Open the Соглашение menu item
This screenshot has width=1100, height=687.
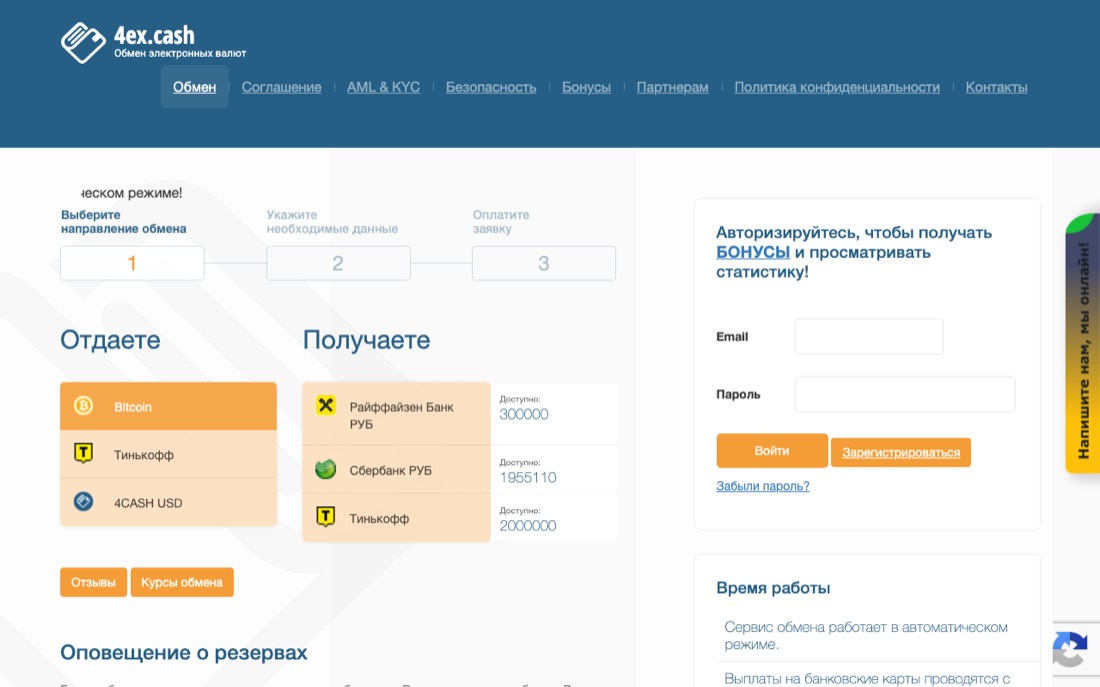[x=281, y=87]
